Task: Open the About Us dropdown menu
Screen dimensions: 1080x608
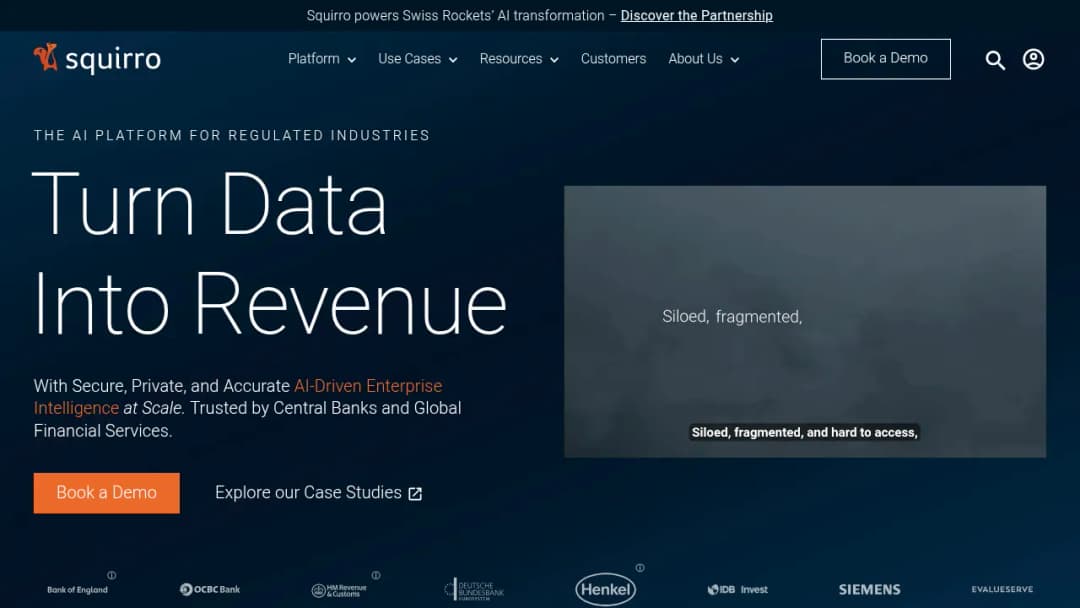Action: (x=703, y=59)
